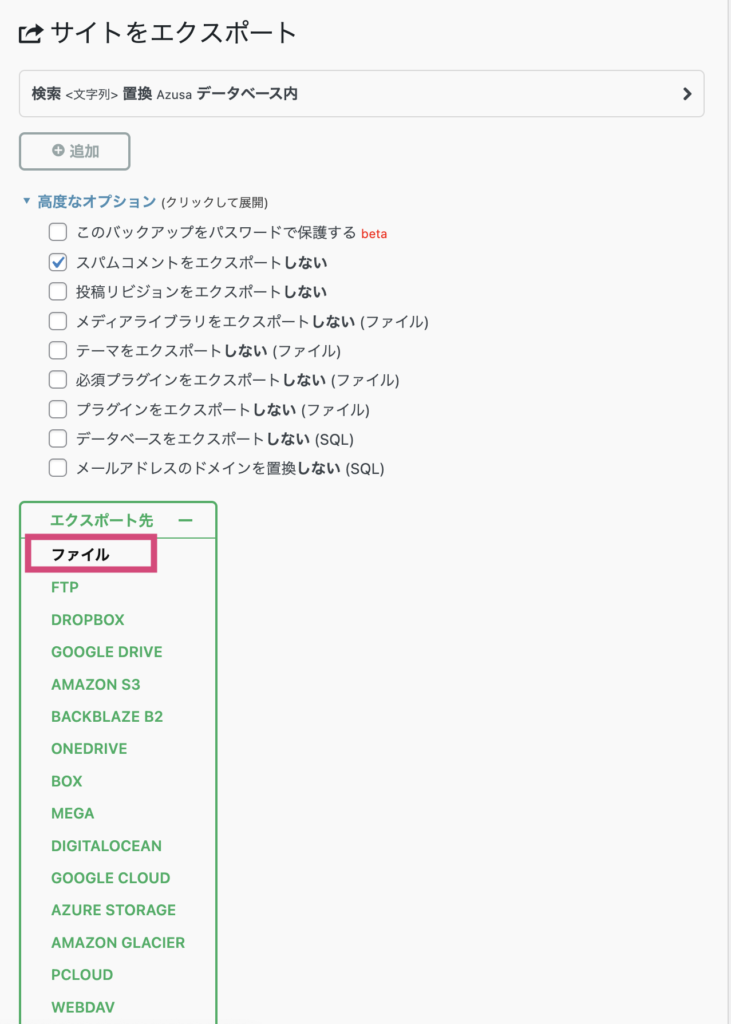Expand the 検索 置換 database panel

[361, 94]
